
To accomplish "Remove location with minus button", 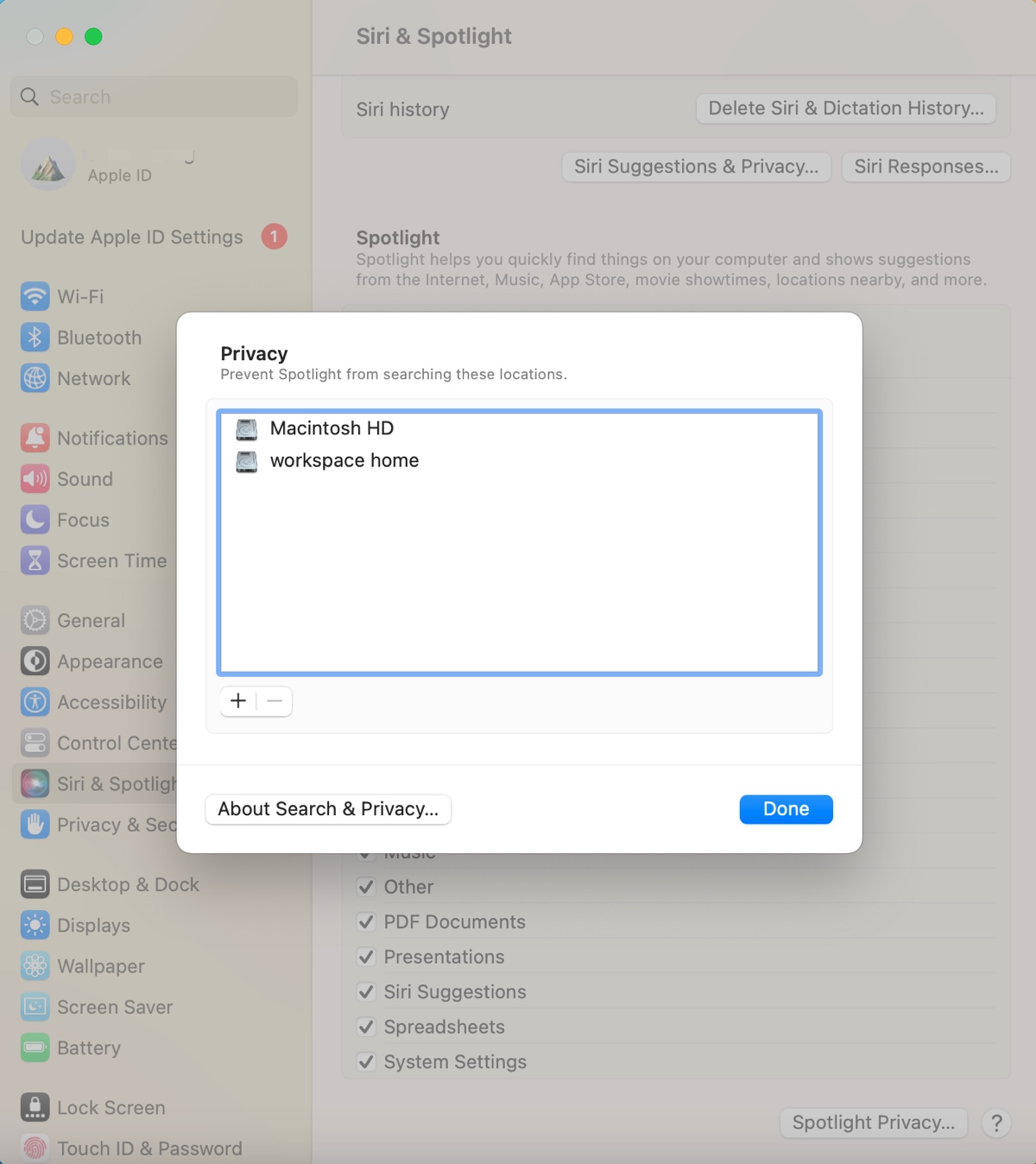I will 275,701.
